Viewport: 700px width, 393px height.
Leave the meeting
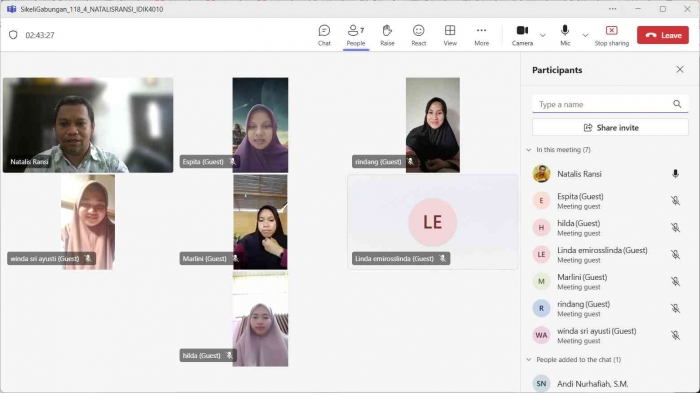pyautogui.click(x=662, y=35)
